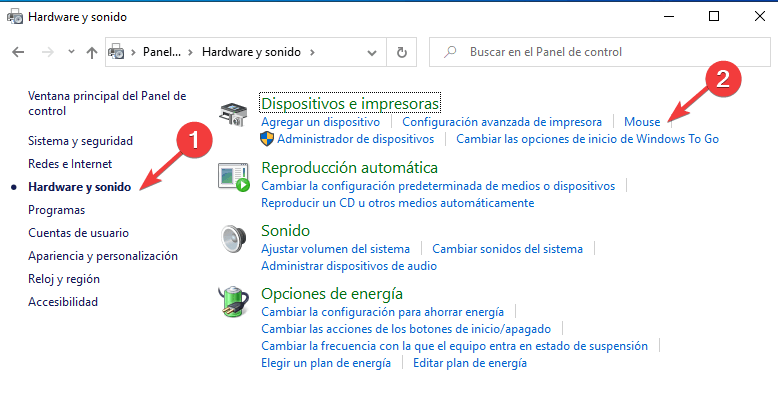Click the forward navigation arrow
The image size is (778, 393).
click(x=48, y=52)
